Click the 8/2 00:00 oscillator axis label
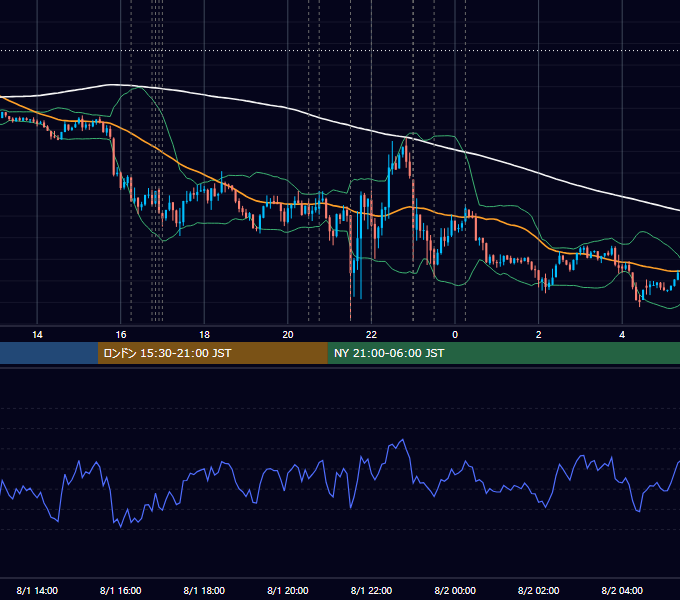The image size is (680, 600). 455,590
